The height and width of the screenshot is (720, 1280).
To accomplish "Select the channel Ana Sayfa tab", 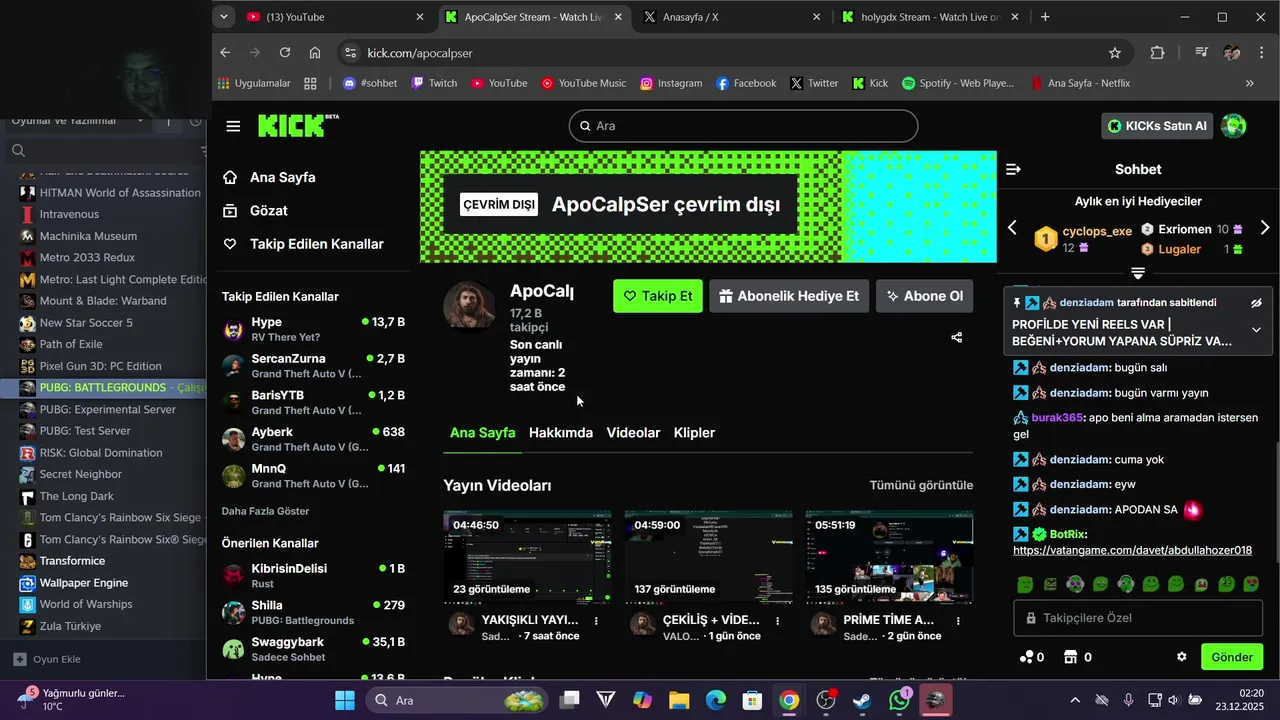I will point(482,433).
